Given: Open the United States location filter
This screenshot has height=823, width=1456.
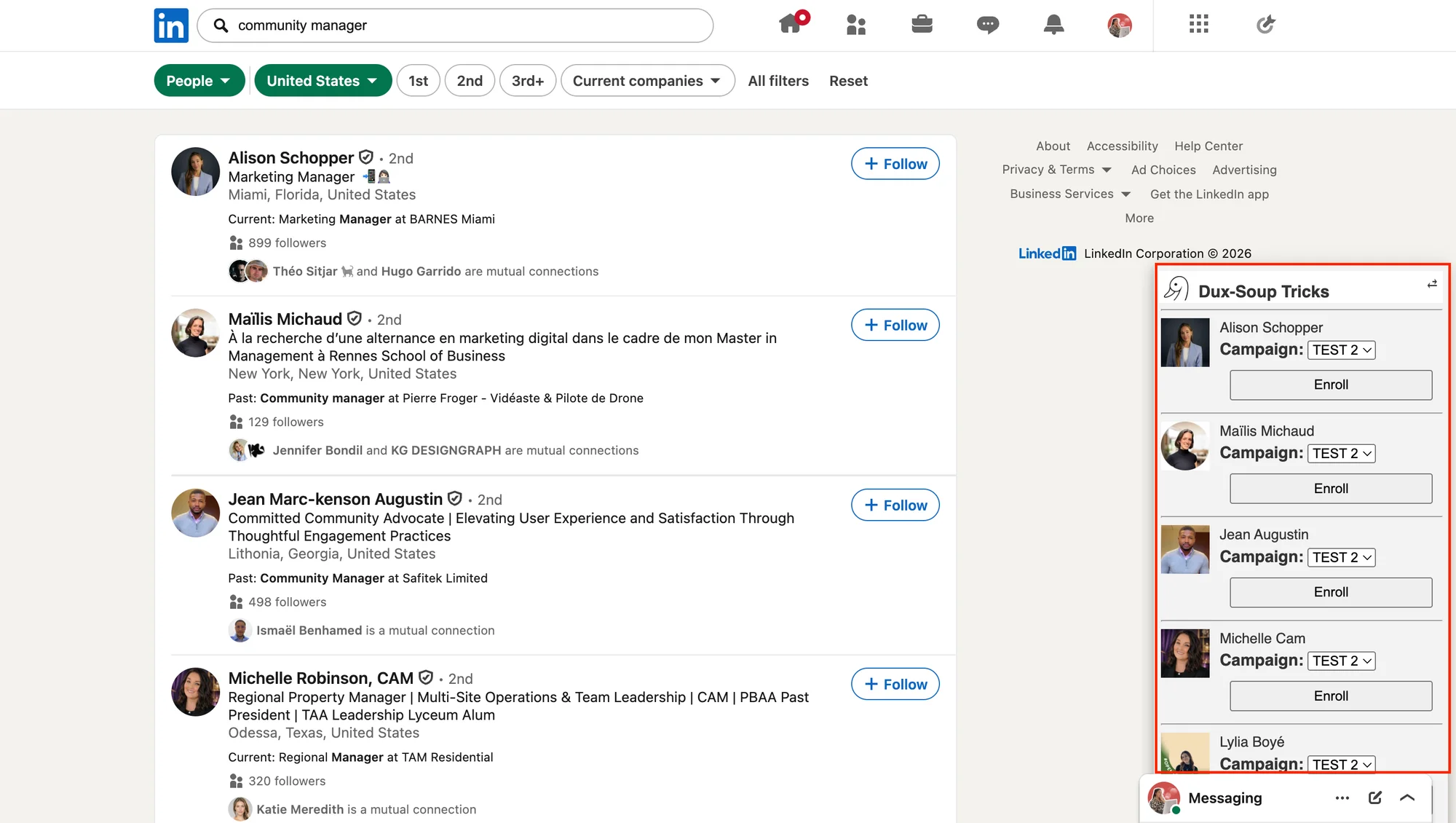Looking at the screenshot, I should click(323, 81).
